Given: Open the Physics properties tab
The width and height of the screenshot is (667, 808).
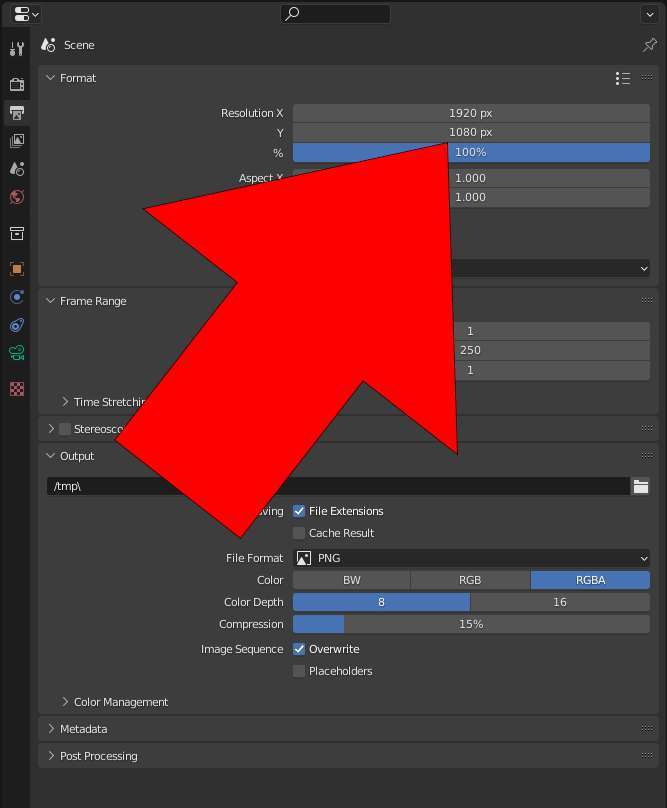Looking at the screenshot, I should click(x=16, y=297).
